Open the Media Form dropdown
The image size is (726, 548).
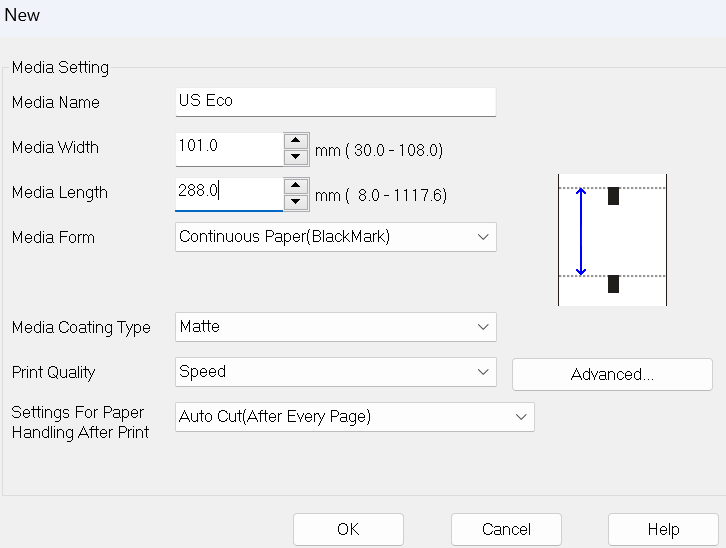click(x=335, y=237)
